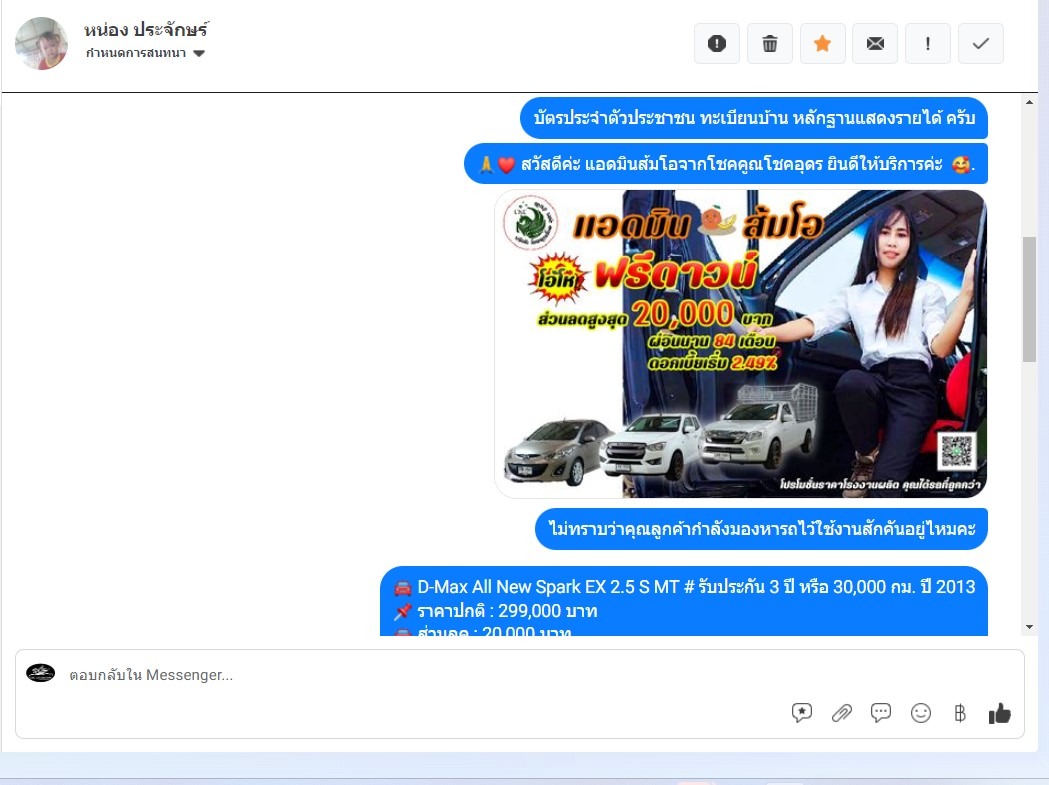Click scrollbar up arrow in chat

click(1029, 102)
